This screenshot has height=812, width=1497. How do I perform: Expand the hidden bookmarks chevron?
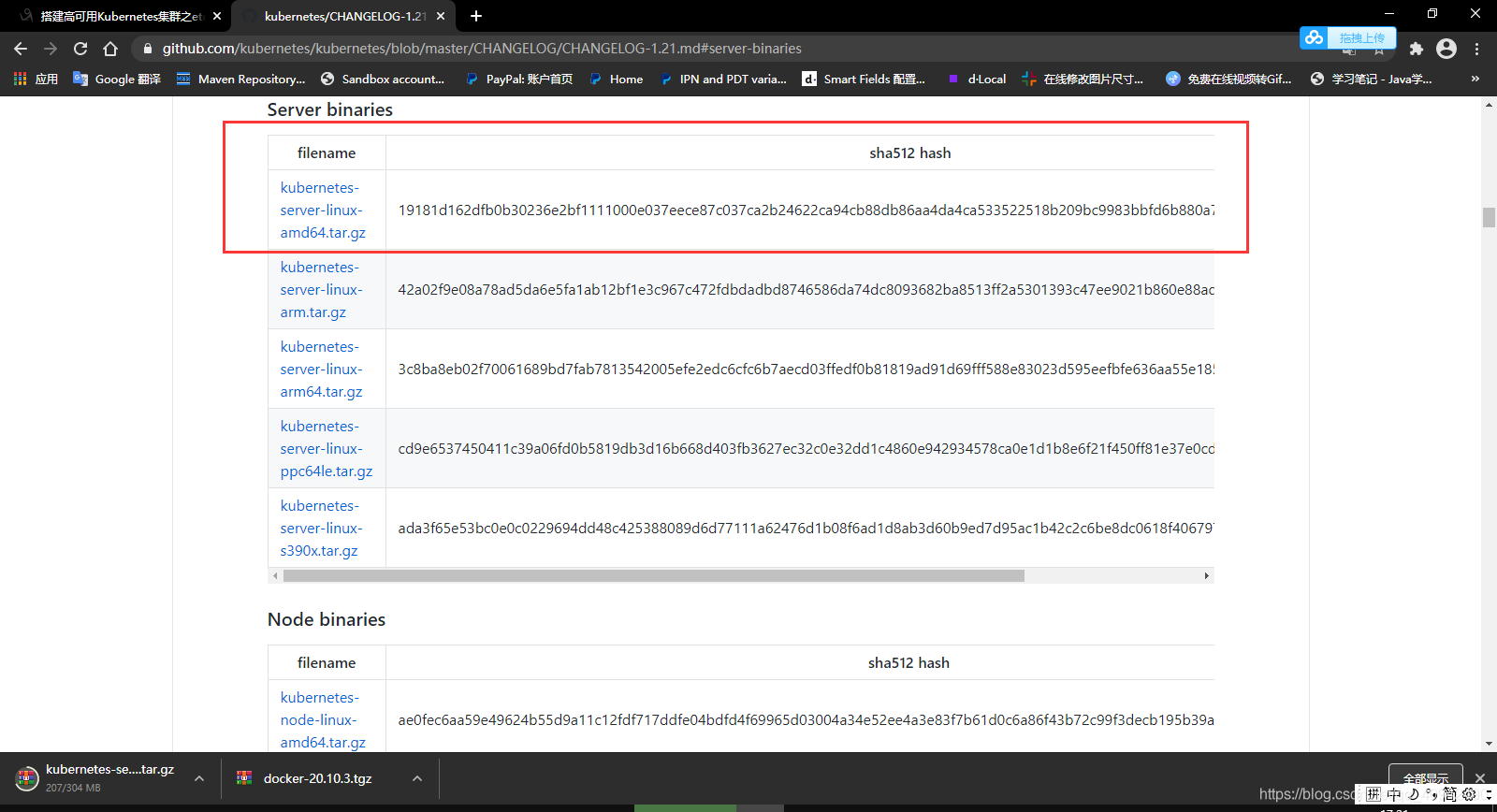pyautogui.click(x=1475, y=79)
